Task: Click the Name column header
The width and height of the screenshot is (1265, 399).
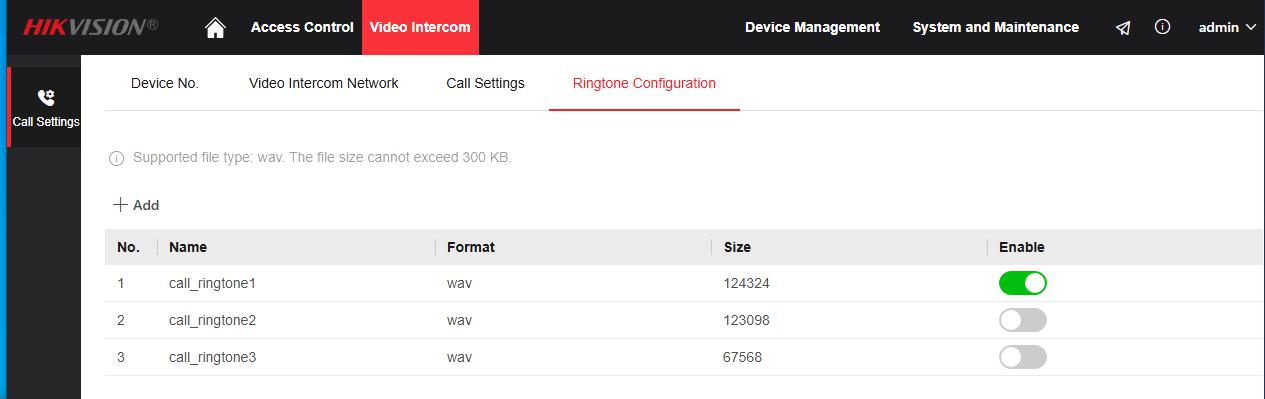Action: point(188,247)
